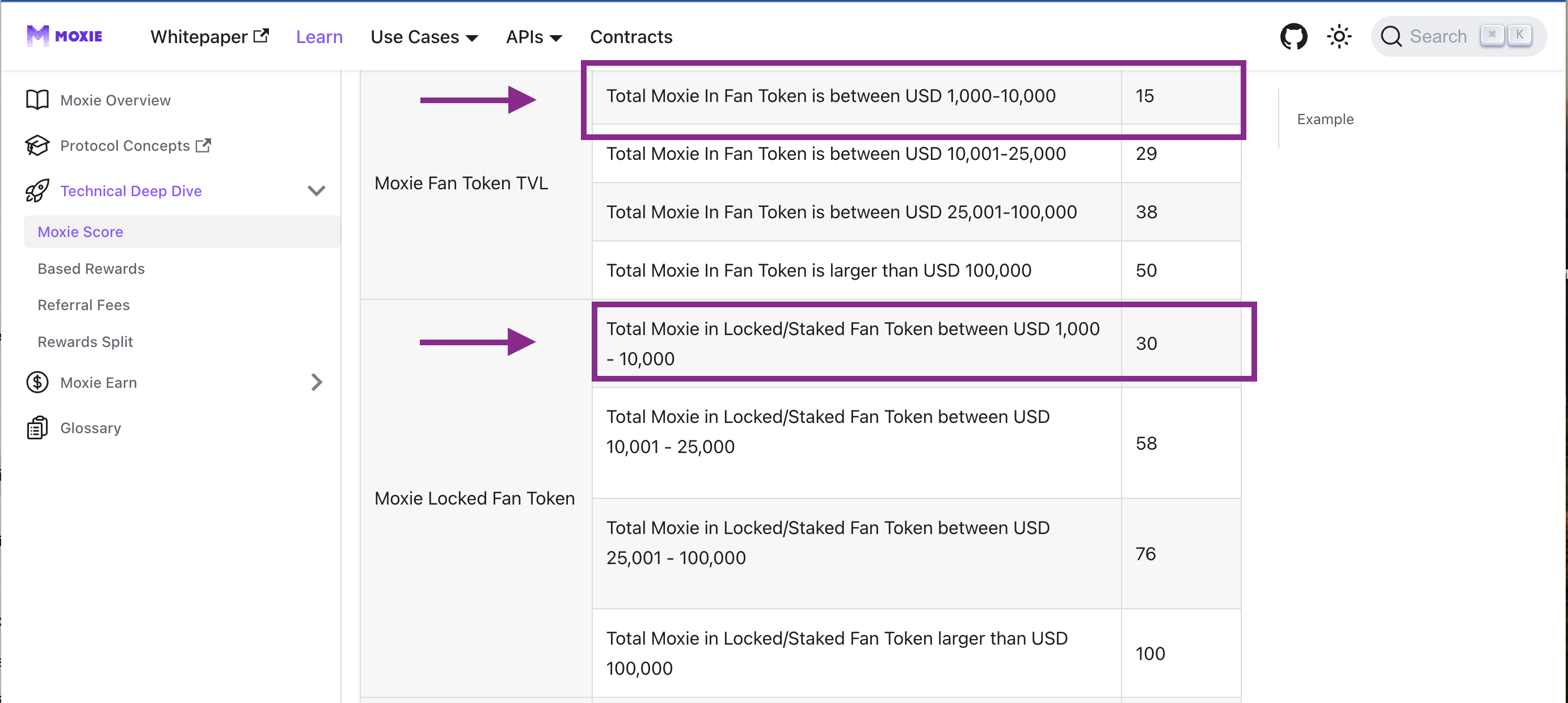This screenshot has width=1568, height=703.
Task: Click the 'Moxie Fan Token TVL' cell
Action: point(475,183)
